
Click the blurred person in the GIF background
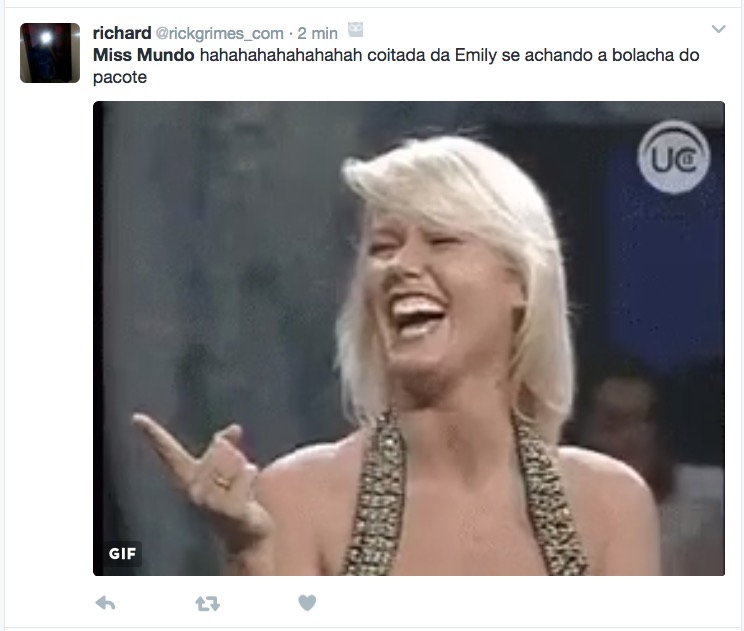click(x=627, y=427)
